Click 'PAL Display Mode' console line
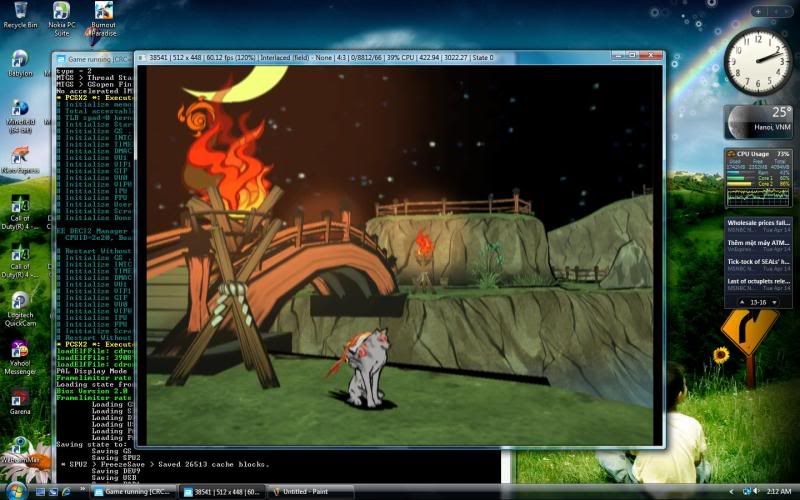This screenshot has height=500, width=800. 91,371
